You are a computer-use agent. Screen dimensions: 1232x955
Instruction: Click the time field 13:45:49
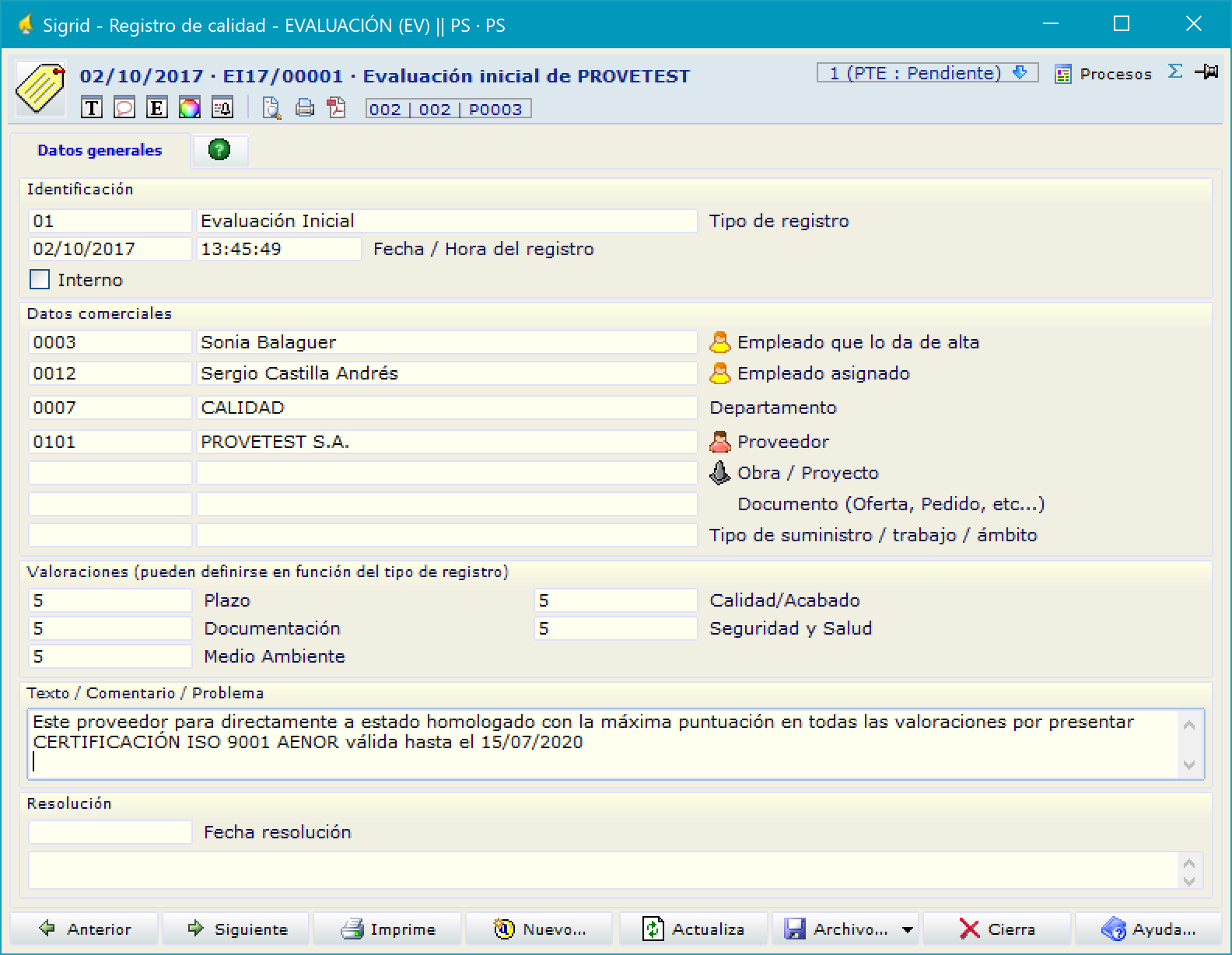[x=278, y=249]
